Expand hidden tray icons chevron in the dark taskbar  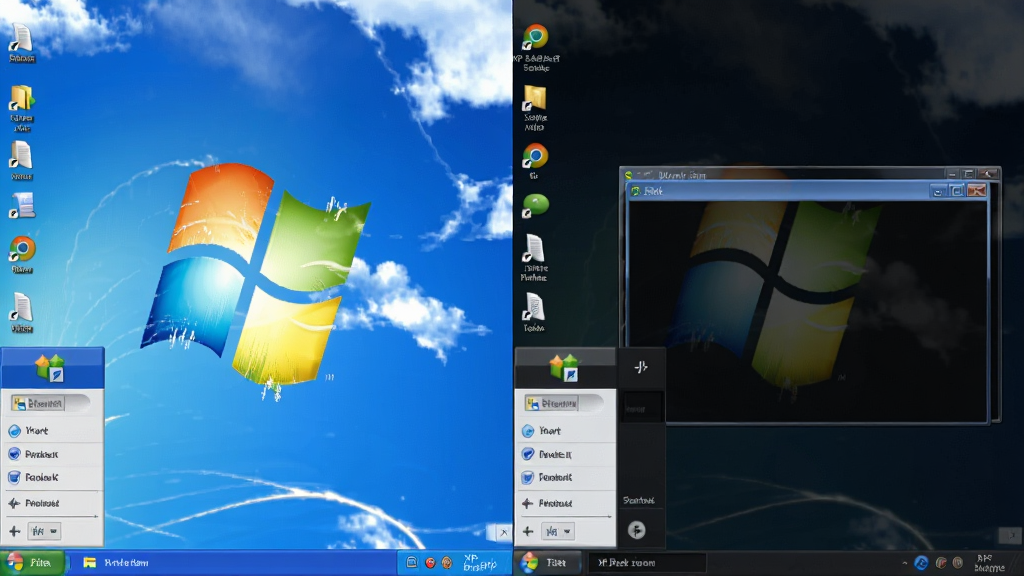904,562
